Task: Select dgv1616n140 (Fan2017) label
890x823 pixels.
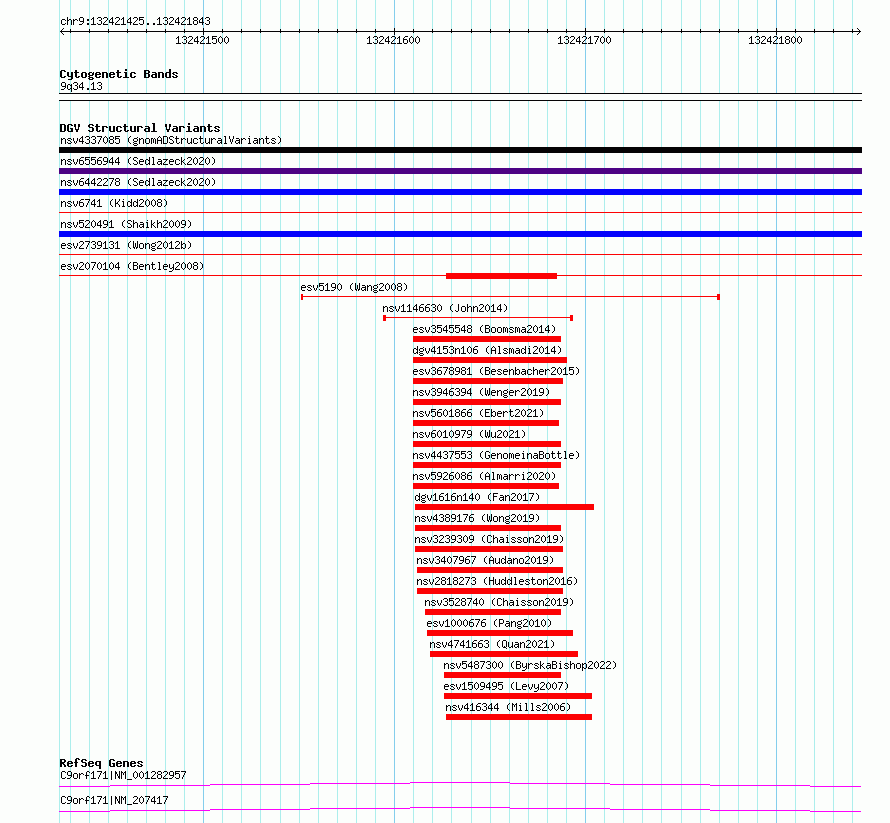Action: [477, 497]
